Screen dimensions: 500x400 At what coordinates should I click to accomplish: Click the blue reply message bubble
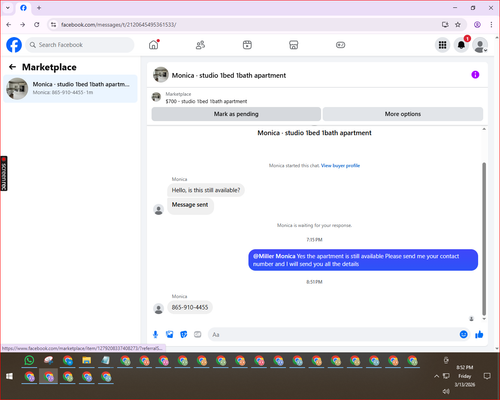tap(363, 260)
